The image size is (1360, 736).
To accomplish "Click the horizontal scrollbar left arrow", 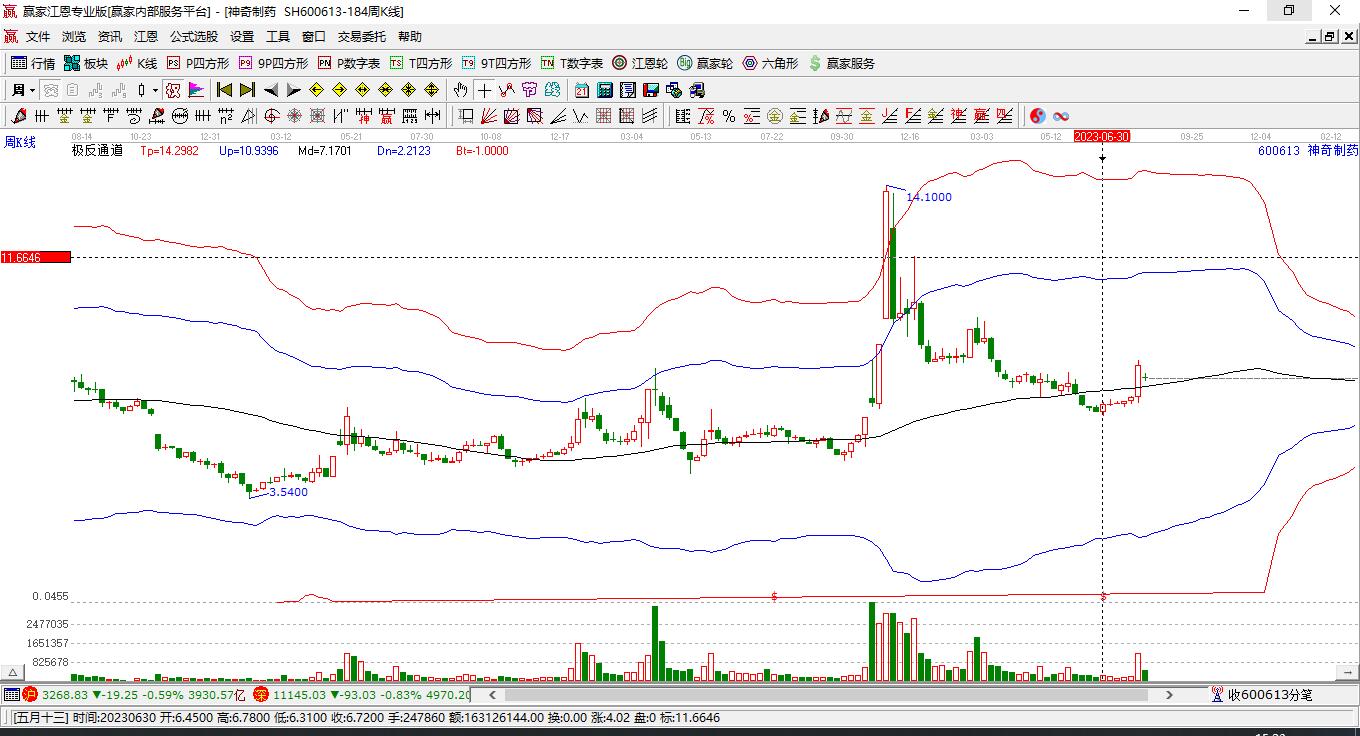I will point(492,694).
